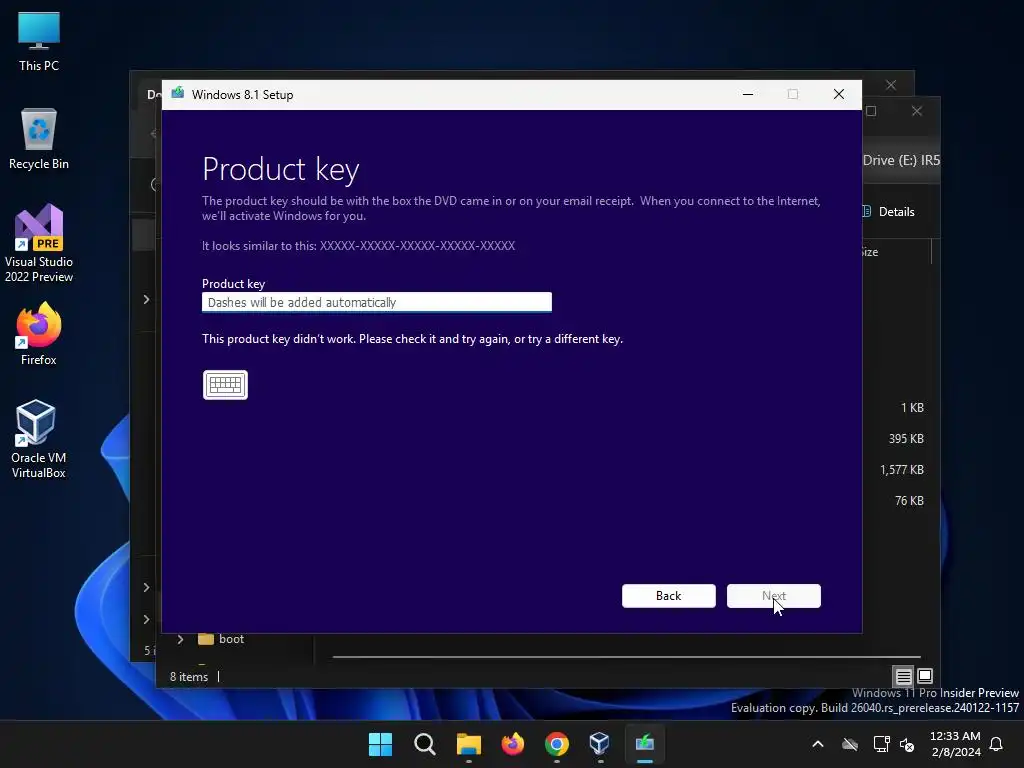
Task: Open This PC desktop icon
Action: click(x=39, y=41)
